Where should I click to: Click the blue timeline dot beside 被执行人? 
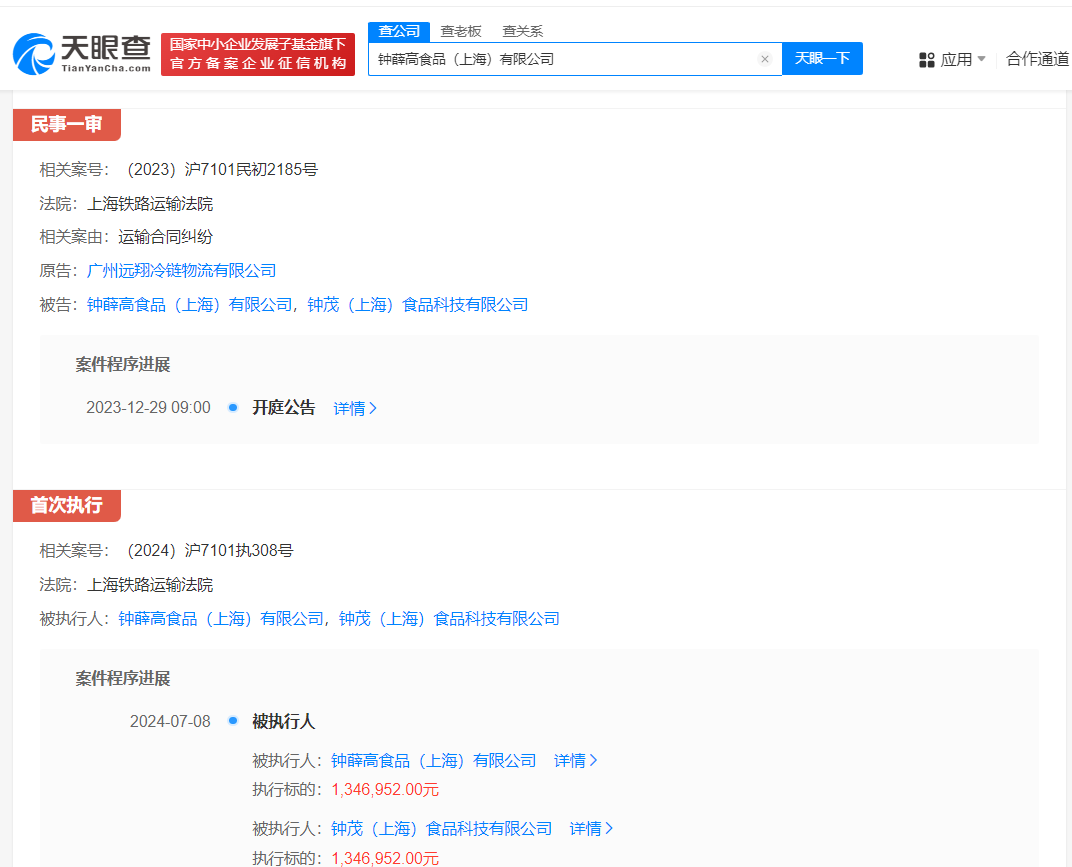[x=232, y=721]
